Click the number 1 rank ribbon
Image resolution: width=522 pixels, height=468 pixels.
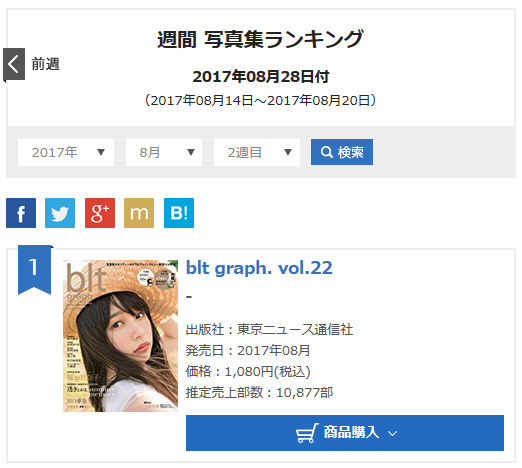(35, 270)
